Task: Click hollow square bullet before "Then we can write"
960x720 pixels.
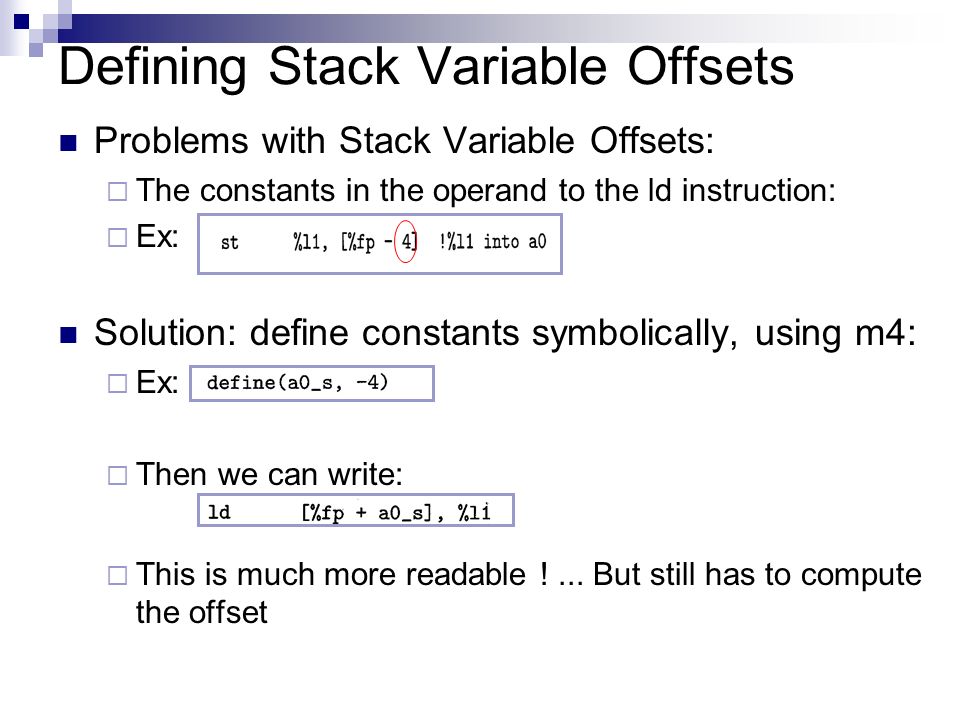Action: point(118,476)
